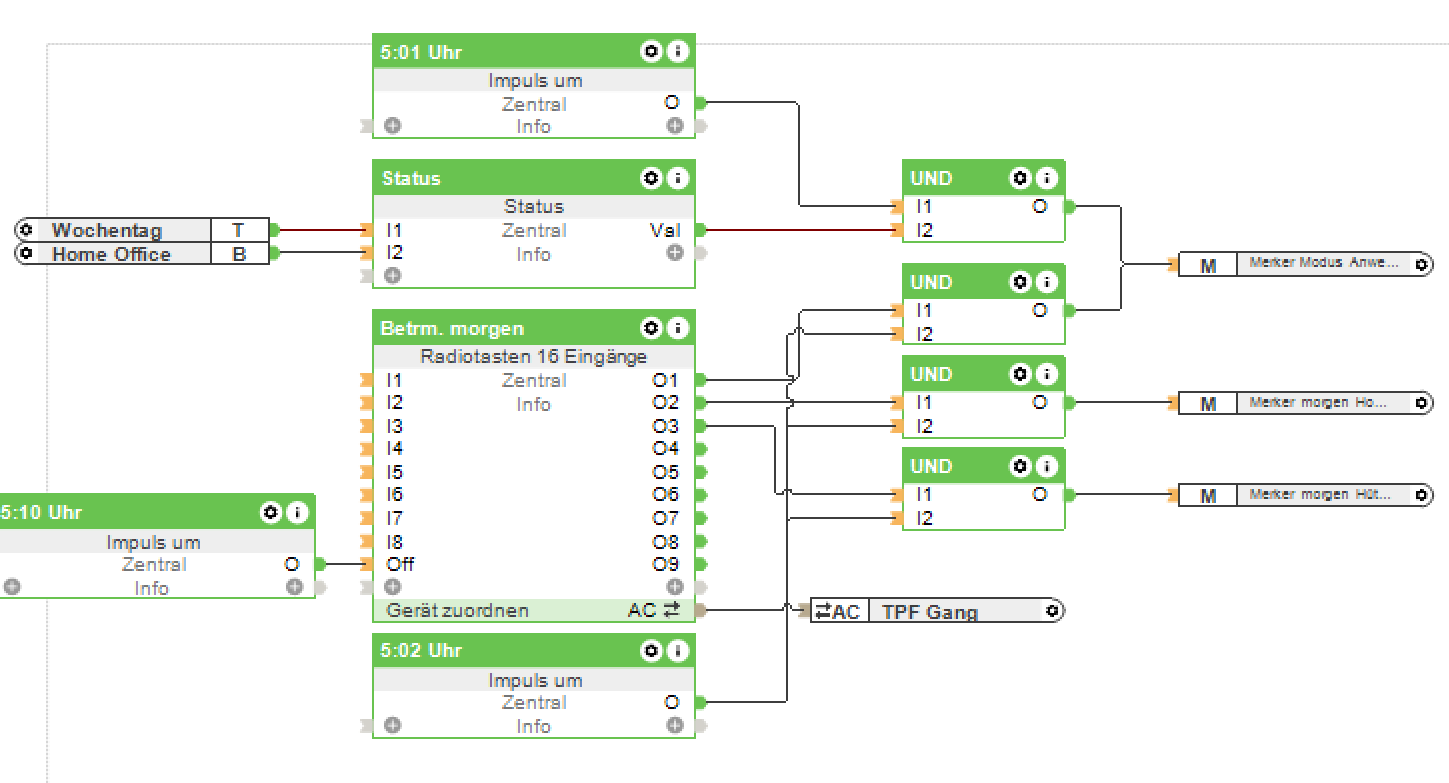
Task: Expand inputs with plus on Status block
Action: pyautogui.click(x=393, y=275)
